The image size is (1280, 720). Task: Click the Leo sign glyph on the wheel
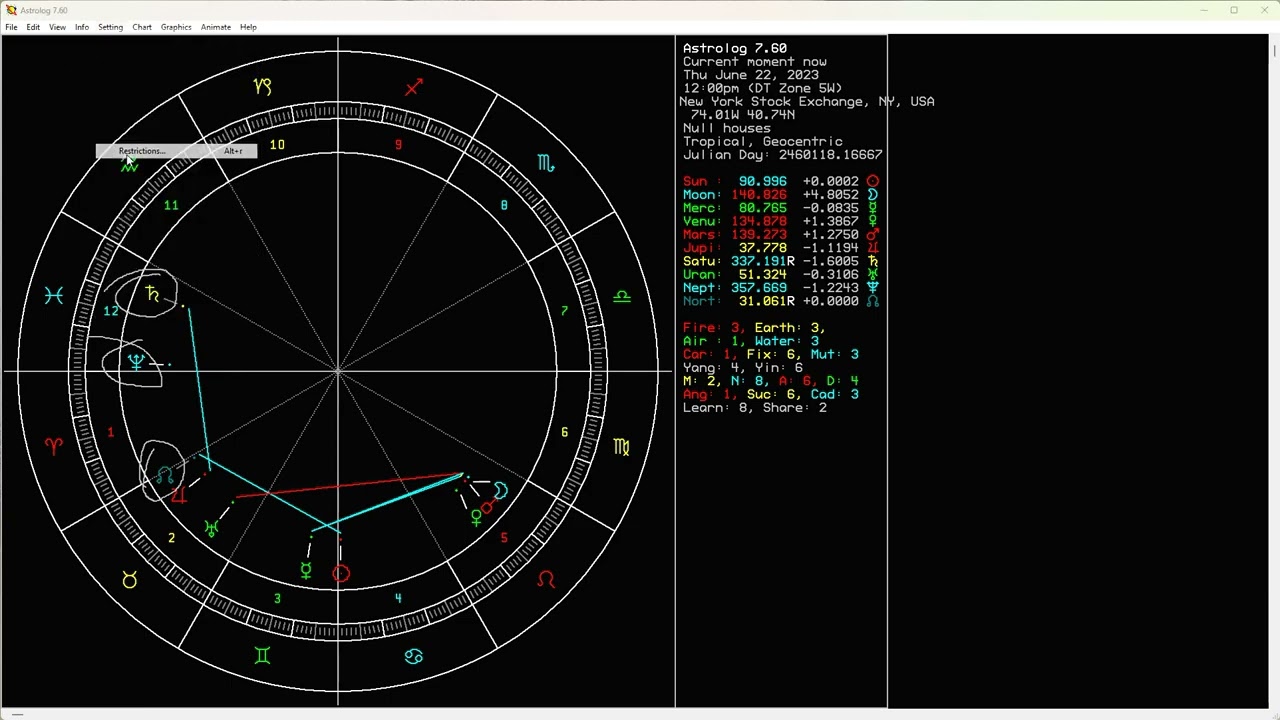point(545,579)
